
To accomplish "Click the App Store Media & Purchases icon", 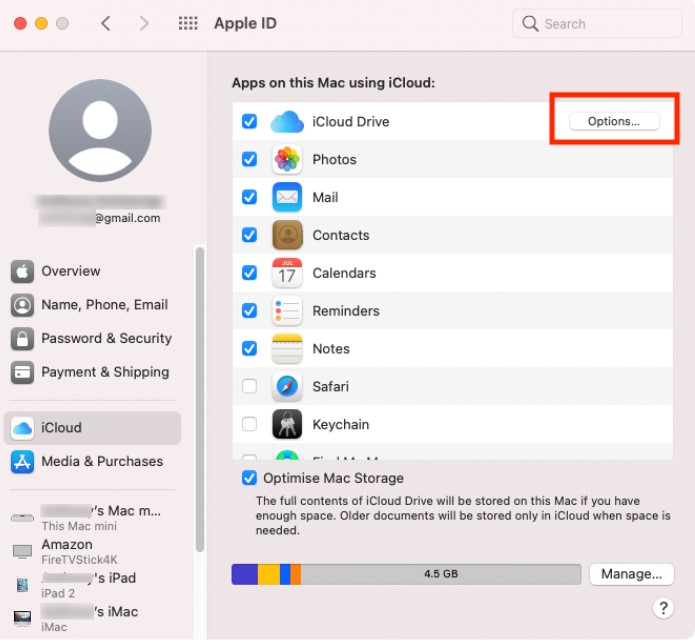I will pyautogui.click(x=22, y=462).
